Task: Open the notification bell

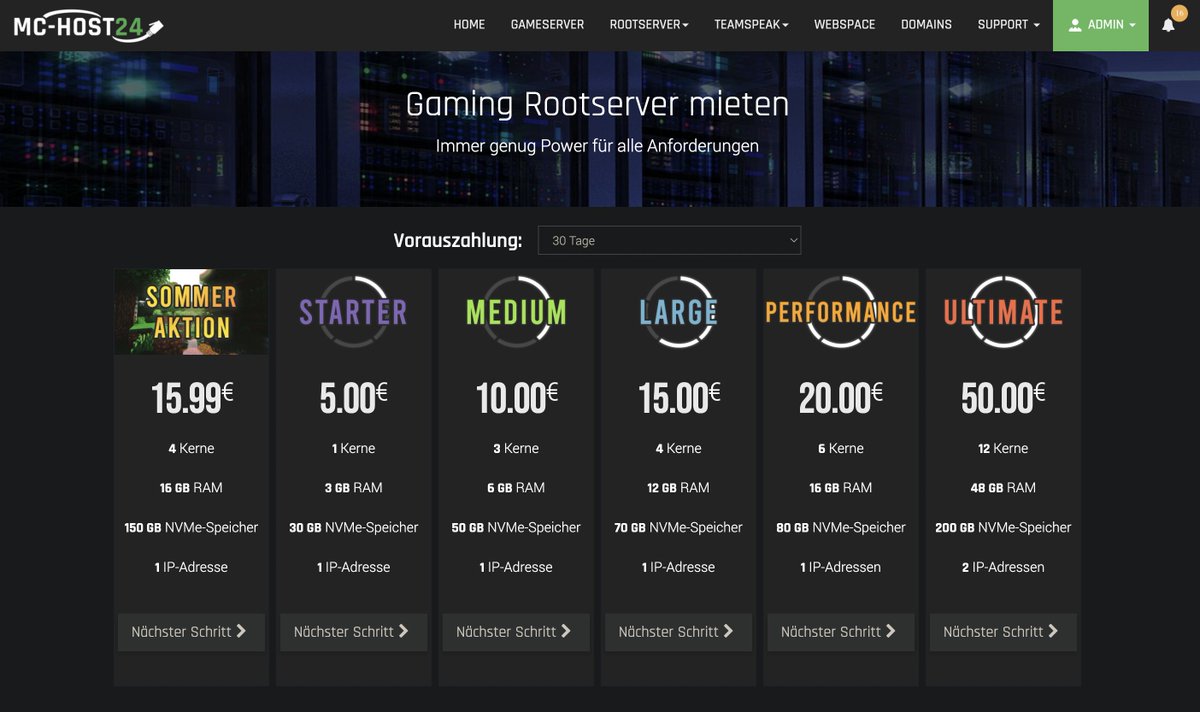Action: pyautogui.click(x=1169, y=25)
